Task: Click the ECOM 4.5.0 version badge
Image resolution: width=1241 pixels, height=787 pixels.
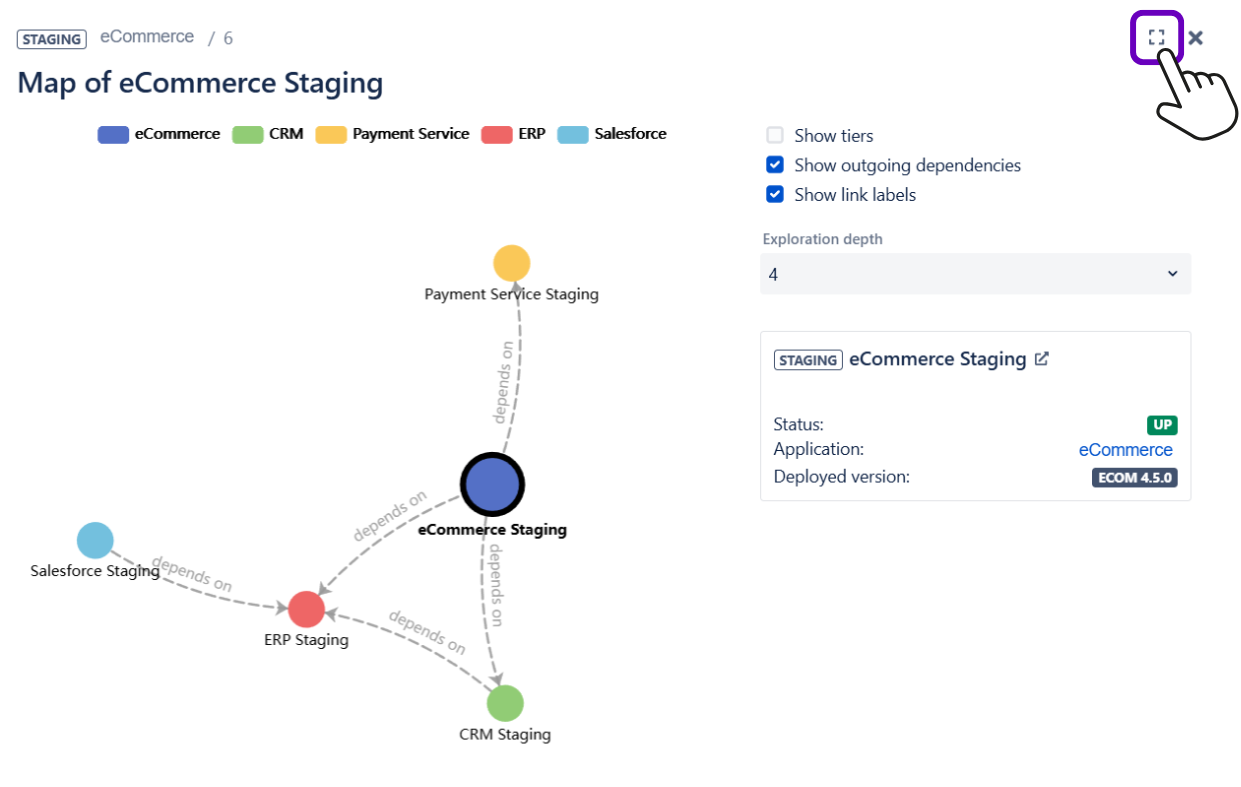Action: pyautogui.click(x=1134, y=477)
